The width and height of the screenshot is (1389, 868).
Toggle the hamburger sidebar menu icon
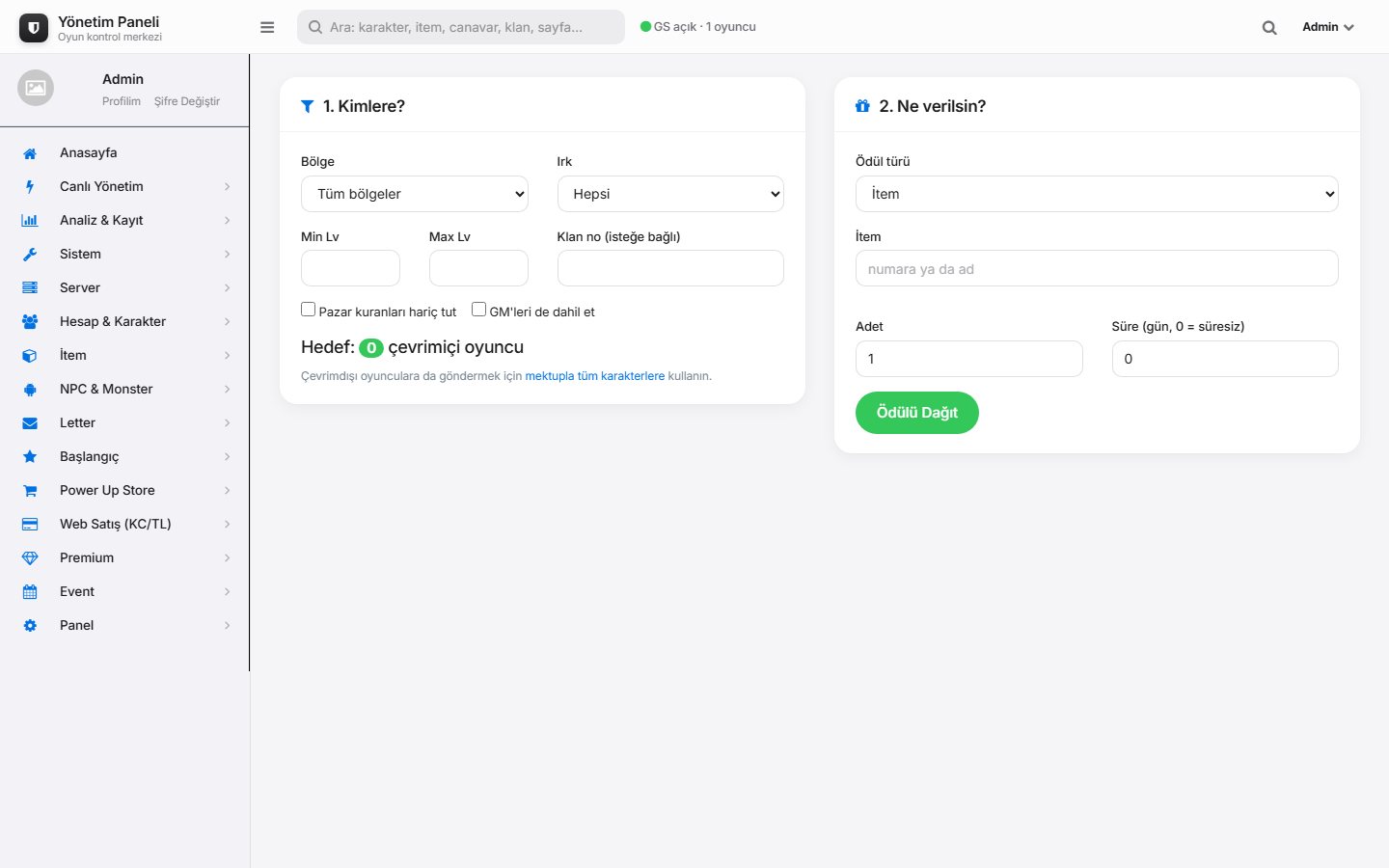[267, 27]
